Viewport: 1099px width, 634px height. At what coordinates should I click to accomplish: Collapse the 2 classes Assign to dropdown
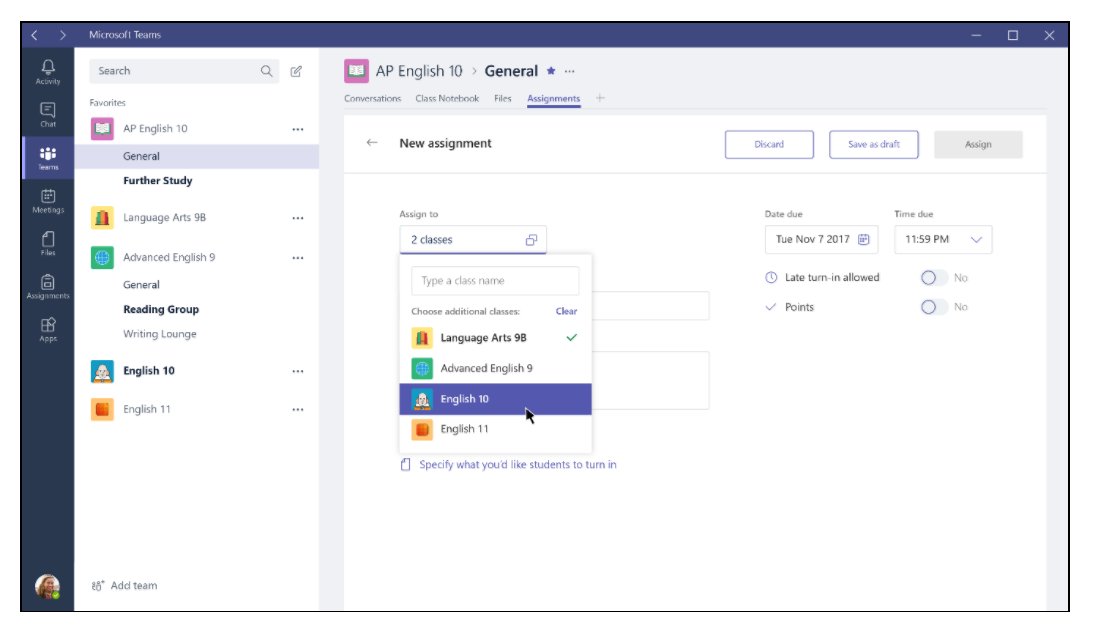(473, 240)
